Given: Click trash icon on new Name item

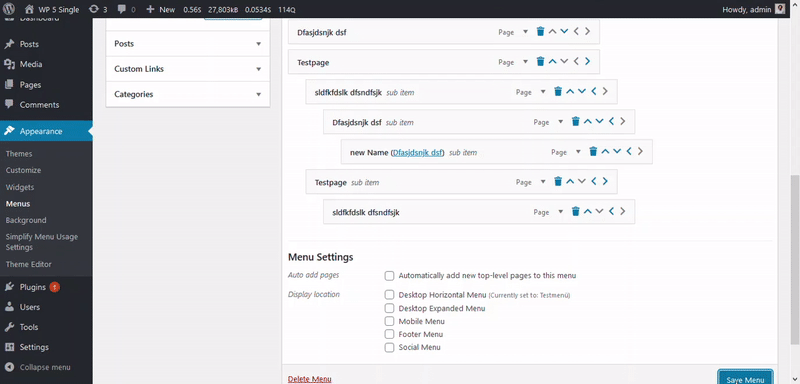Looking at the screenshot, I should tap(593, 151).
